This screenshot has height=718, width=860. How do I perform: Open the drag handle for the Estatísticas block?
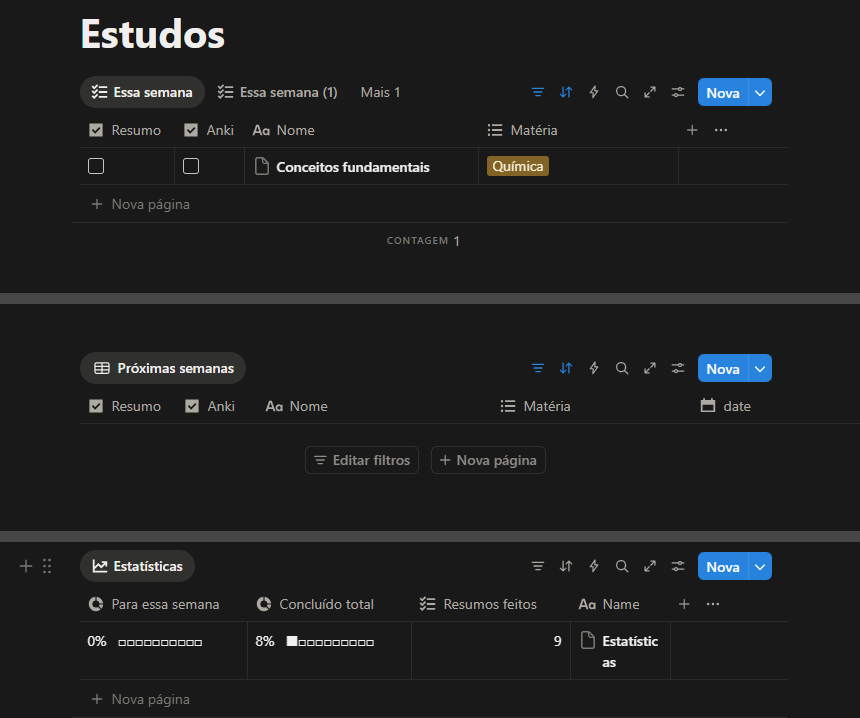coord(47,566)
